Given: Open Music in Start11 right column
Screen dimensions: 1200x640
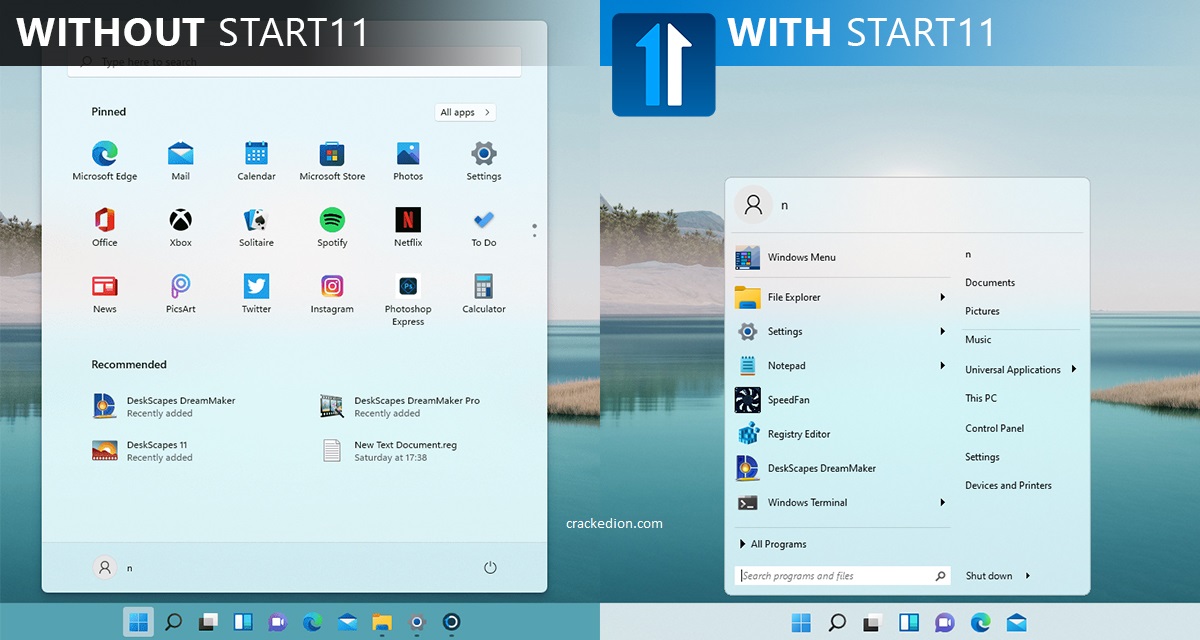Looking at the screenshot, I should pyautogui.click(x=978, y=340).
